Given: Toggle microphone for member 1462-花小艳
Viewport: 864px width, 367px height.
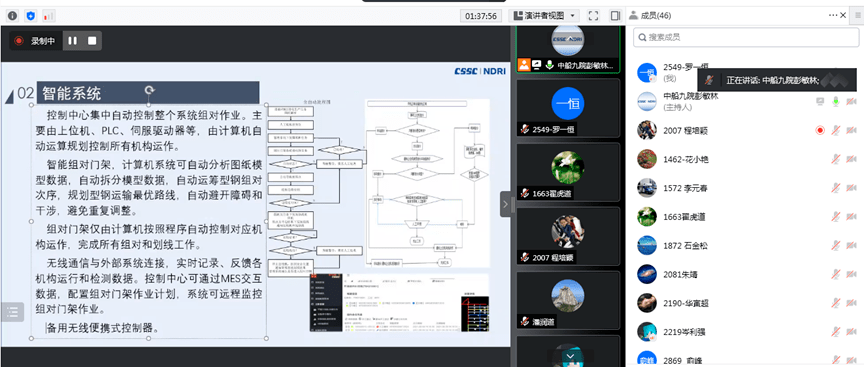Looking at the screenshot, I should 836,159.
